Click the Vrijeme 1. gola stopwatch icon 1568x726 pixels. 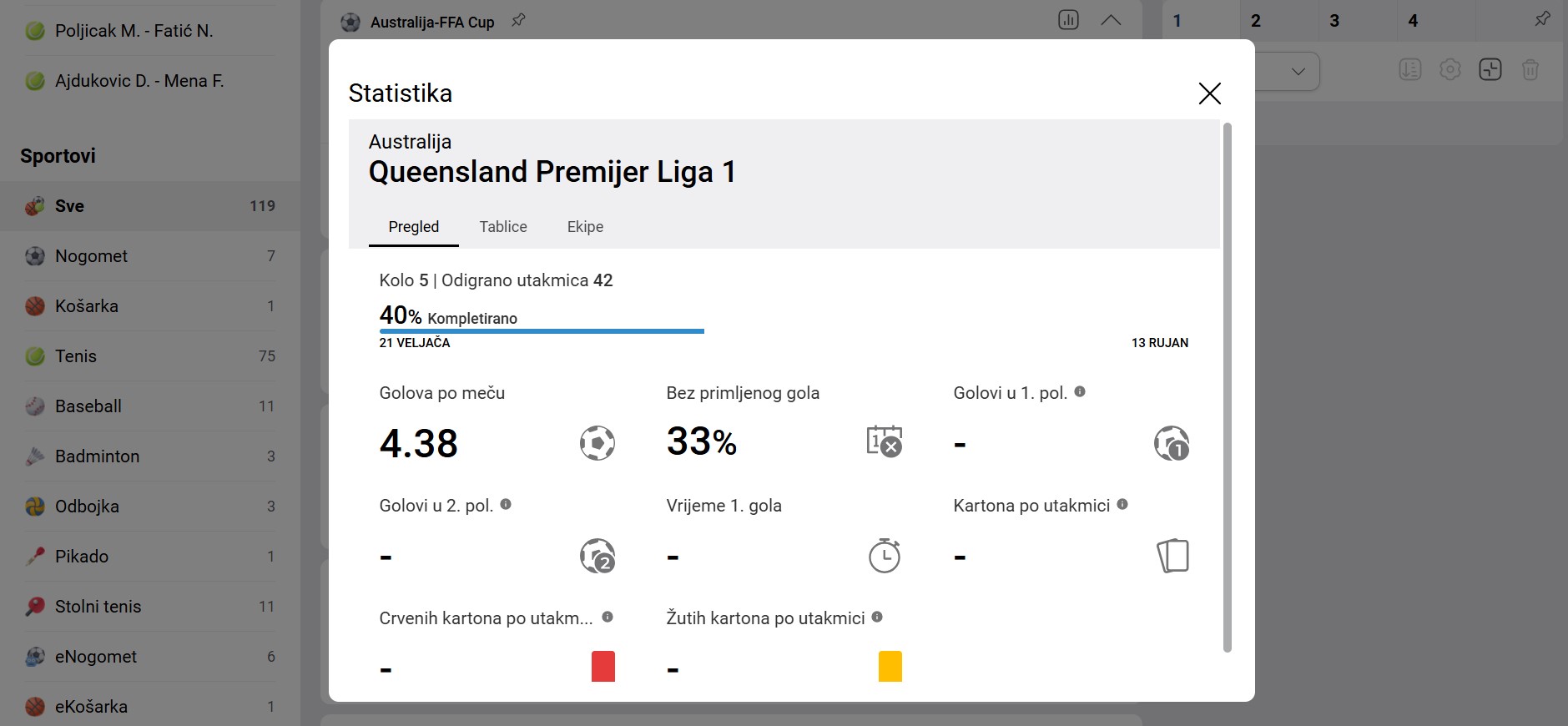click(x=885, y=556)
